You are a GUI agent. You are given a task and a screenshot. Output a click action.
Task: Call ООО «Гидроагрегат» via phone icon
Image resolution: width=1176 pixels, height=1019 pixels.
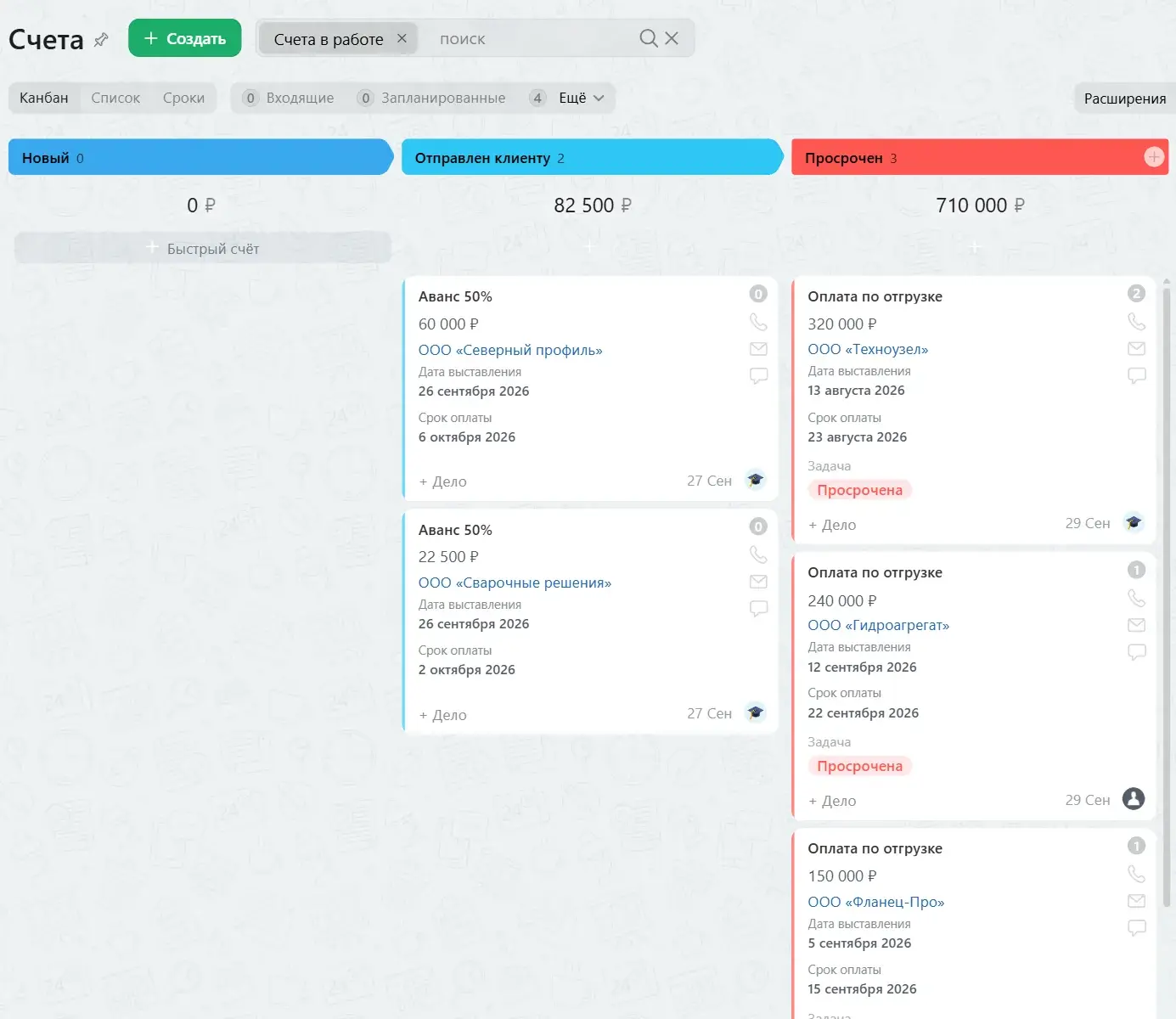click(x=1136, y=598)
